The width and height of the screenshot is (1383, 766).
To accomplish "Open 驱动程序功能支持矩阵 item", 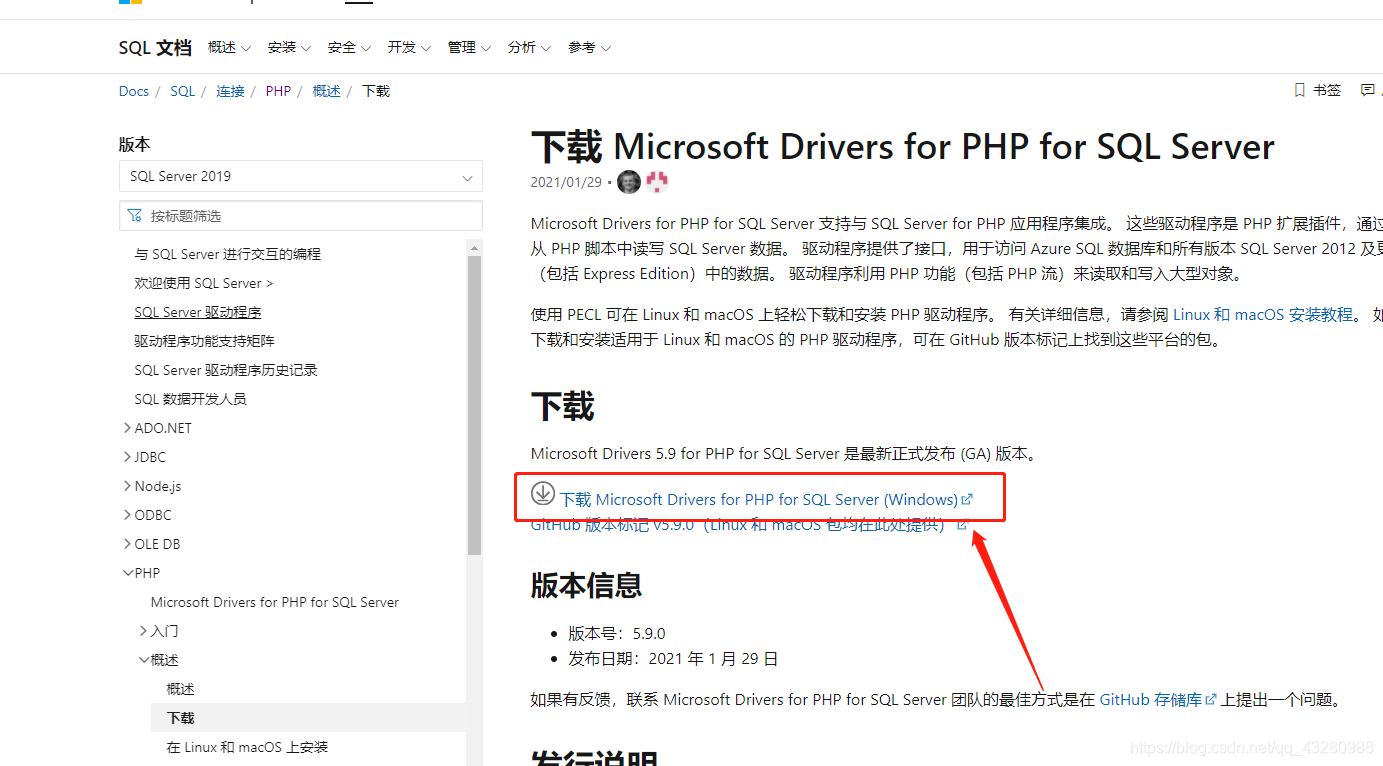I will pos(204,341).
